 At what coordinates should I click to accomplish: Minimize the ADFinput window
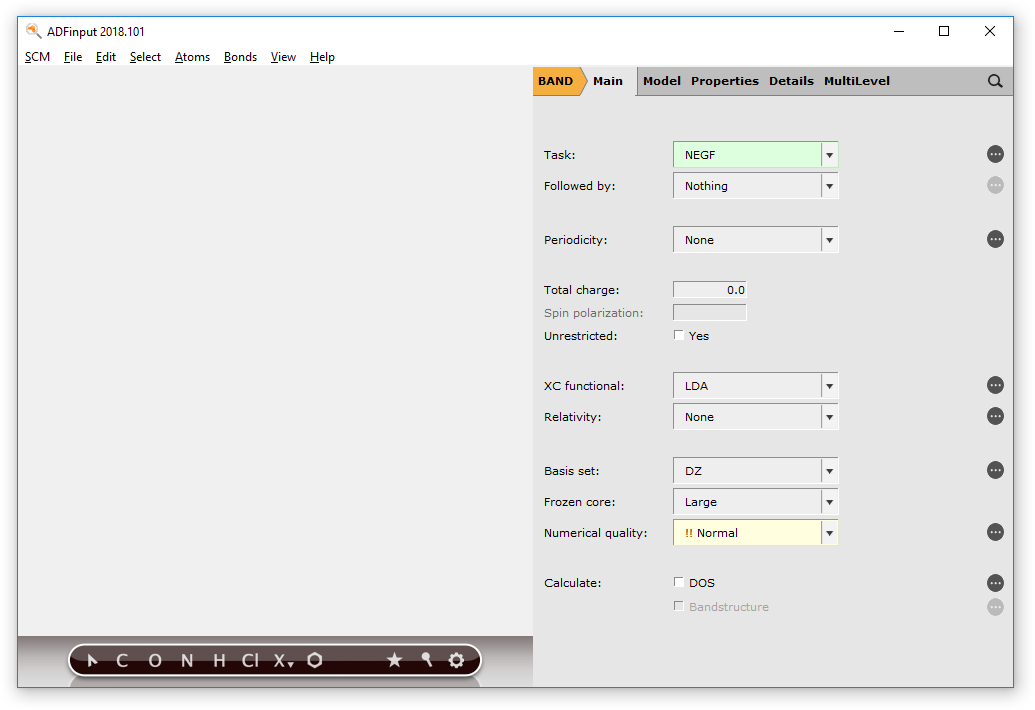(x=899, y=31)
